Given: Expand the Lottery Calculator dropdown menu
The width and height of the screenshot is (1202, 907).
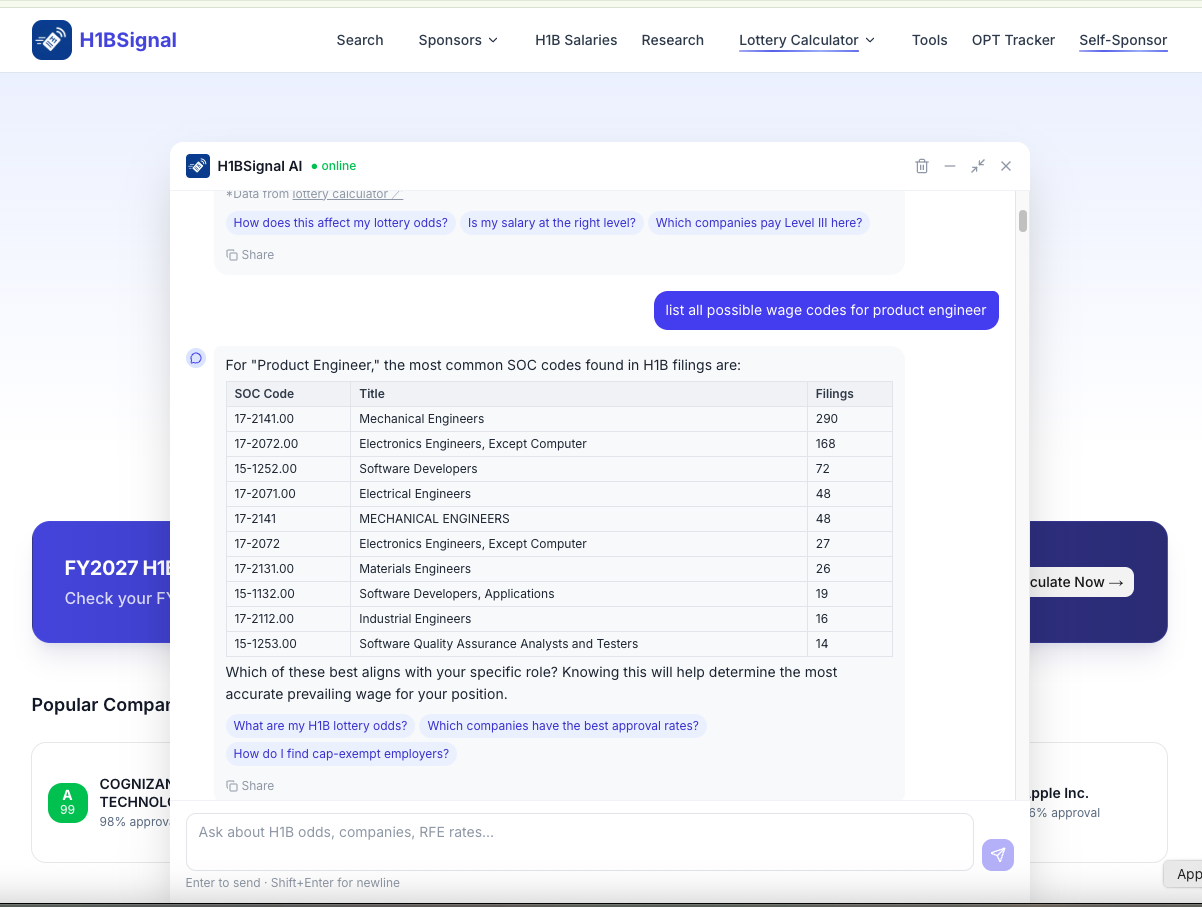Looking at the screenshot, I should (807, 40).
